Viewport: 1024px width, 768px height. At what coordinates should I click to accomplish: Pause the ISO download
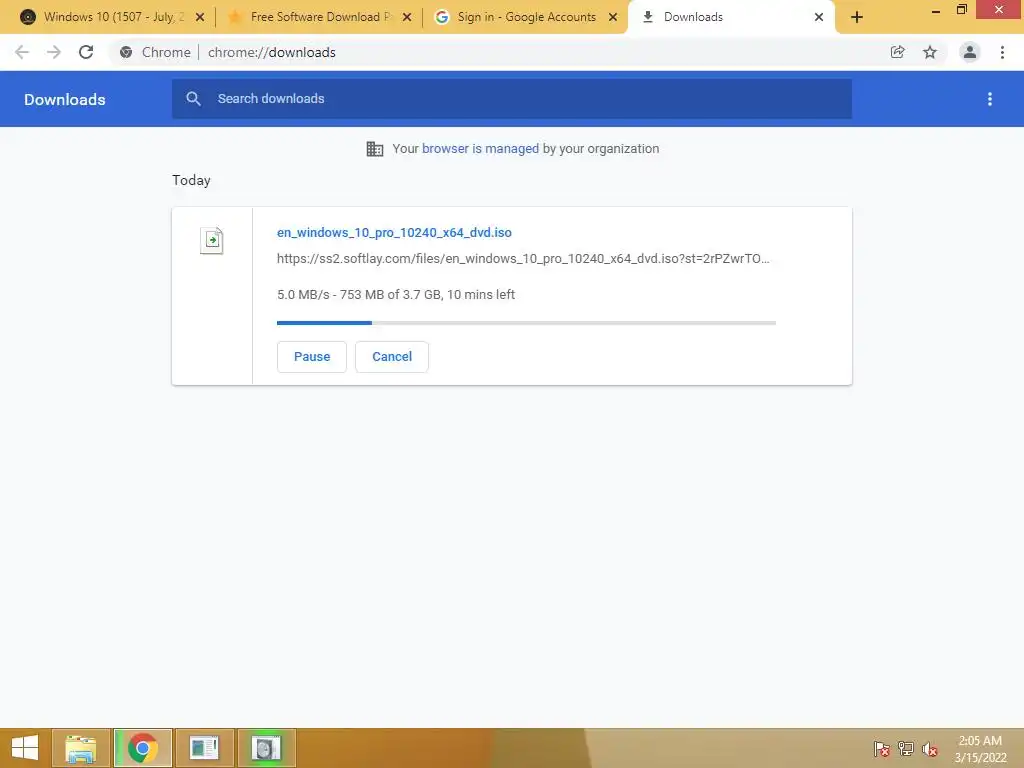click(312, 357)
